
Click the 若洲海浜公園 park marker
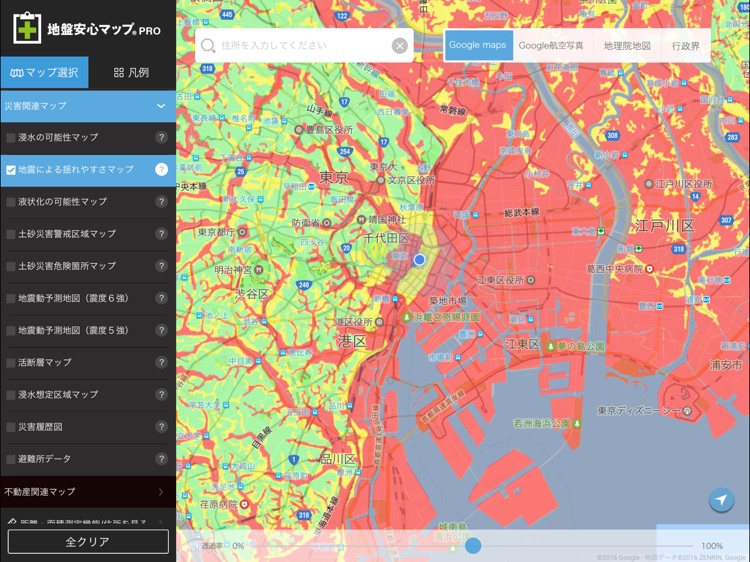pos(577,423)
